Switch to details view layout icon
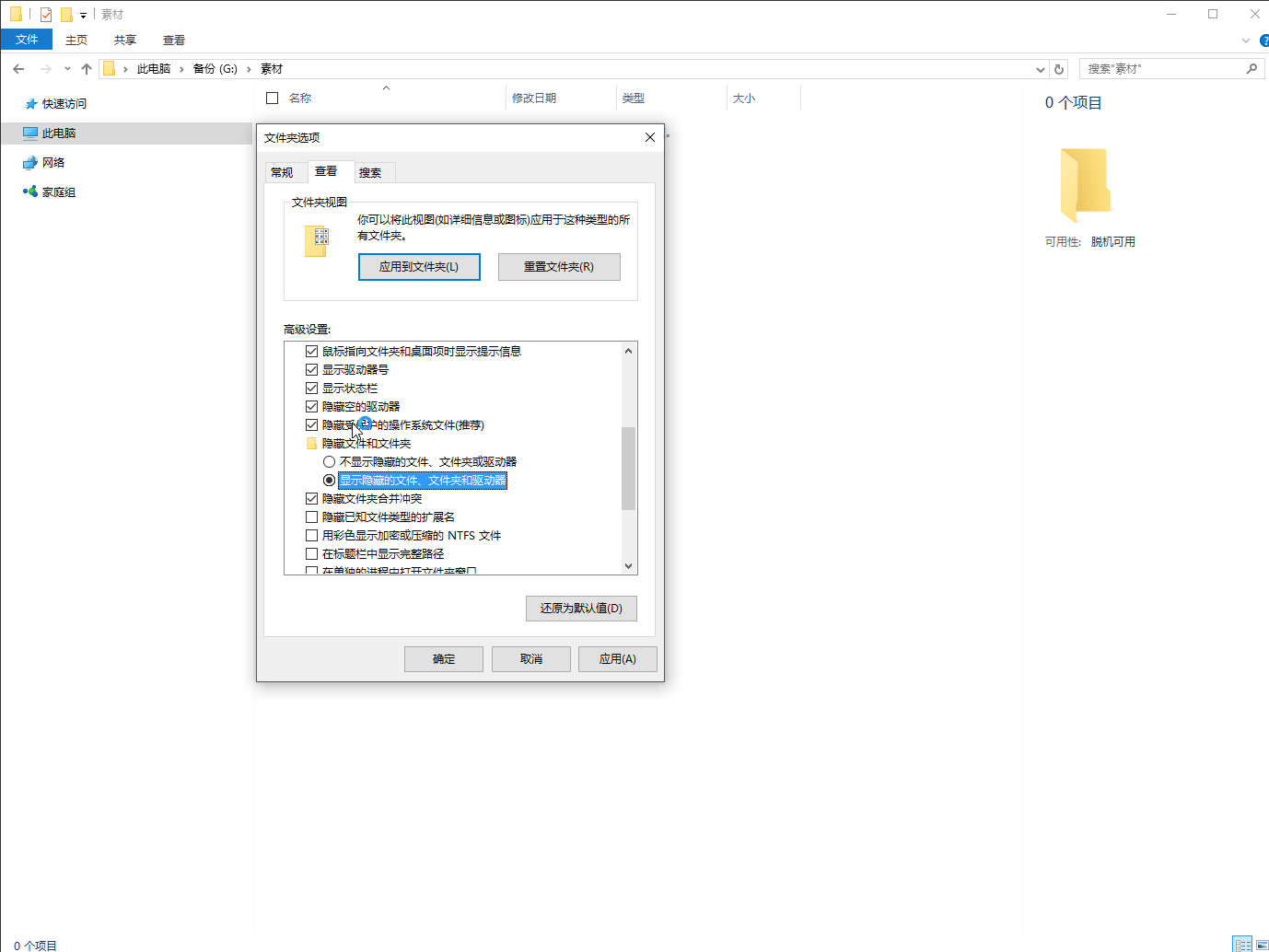This screenshot has height=952, width=1269. (1242, 945)
